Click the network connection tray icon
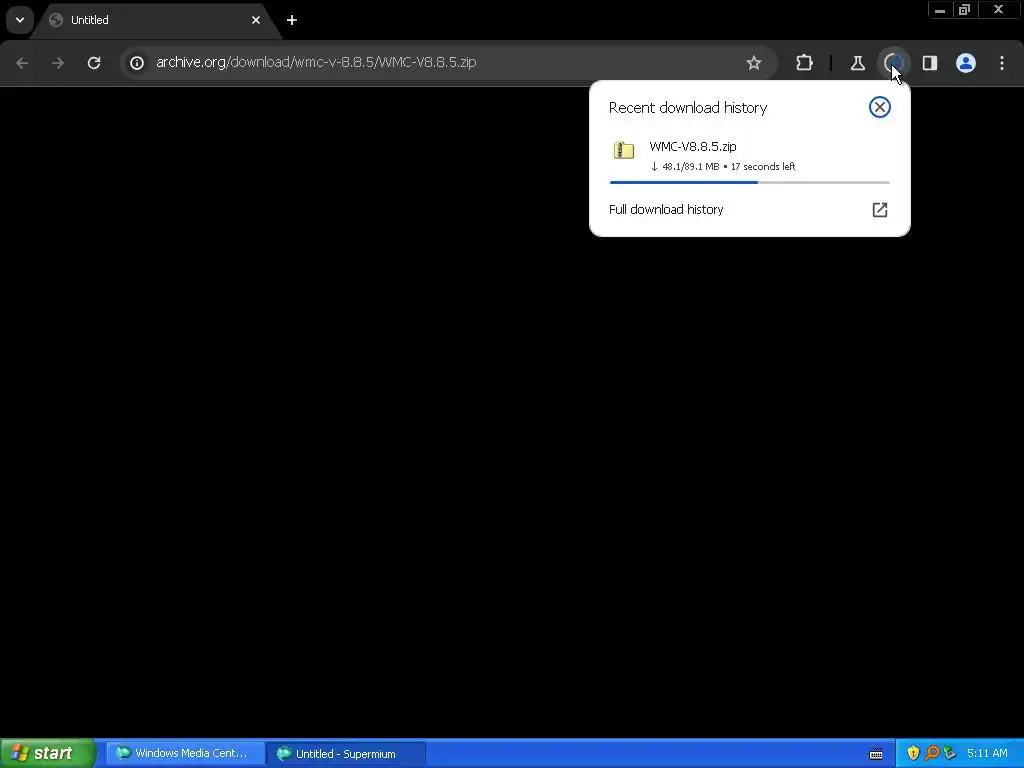 (x=950, y=753)
